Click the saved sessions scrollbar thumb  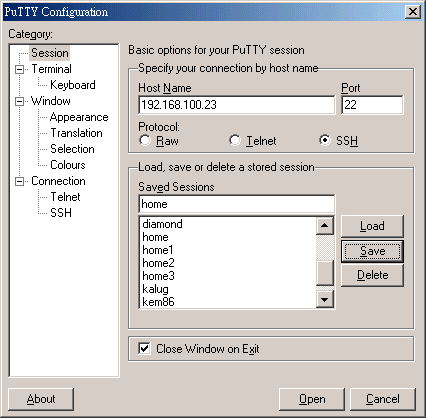coord(325,273)
